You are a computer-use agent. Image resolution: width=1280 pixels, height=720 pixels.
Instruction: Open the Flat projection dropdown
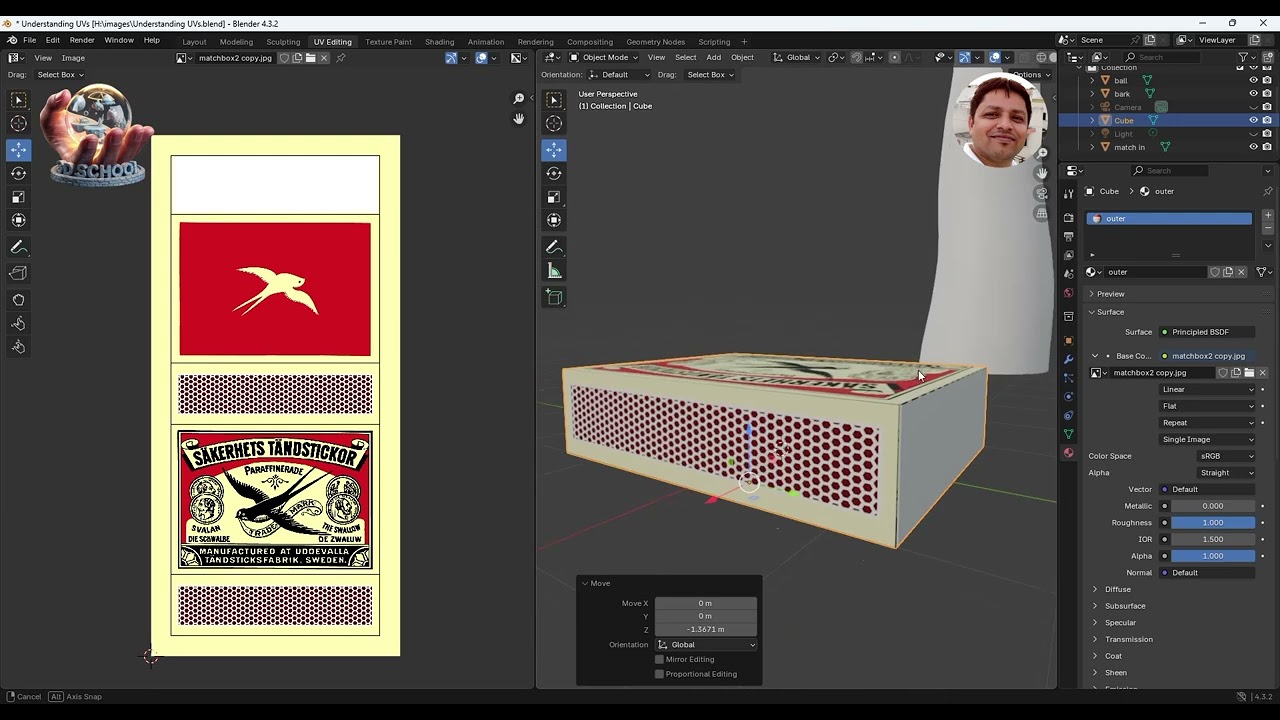pyautogui.click(x=1207, y=406)
